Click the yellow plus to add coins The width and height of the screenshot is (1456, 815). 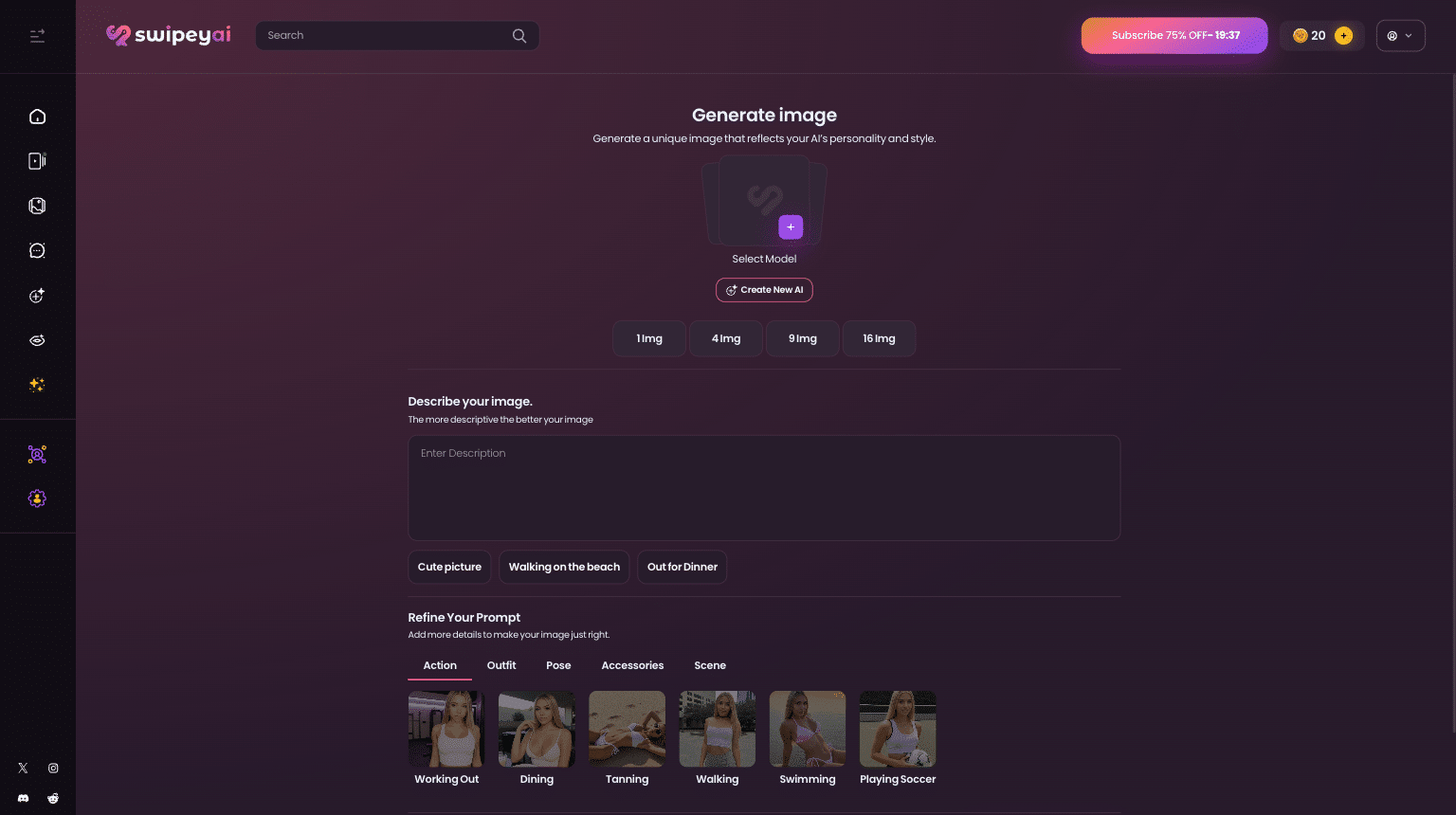click(x=1343, y=36)
